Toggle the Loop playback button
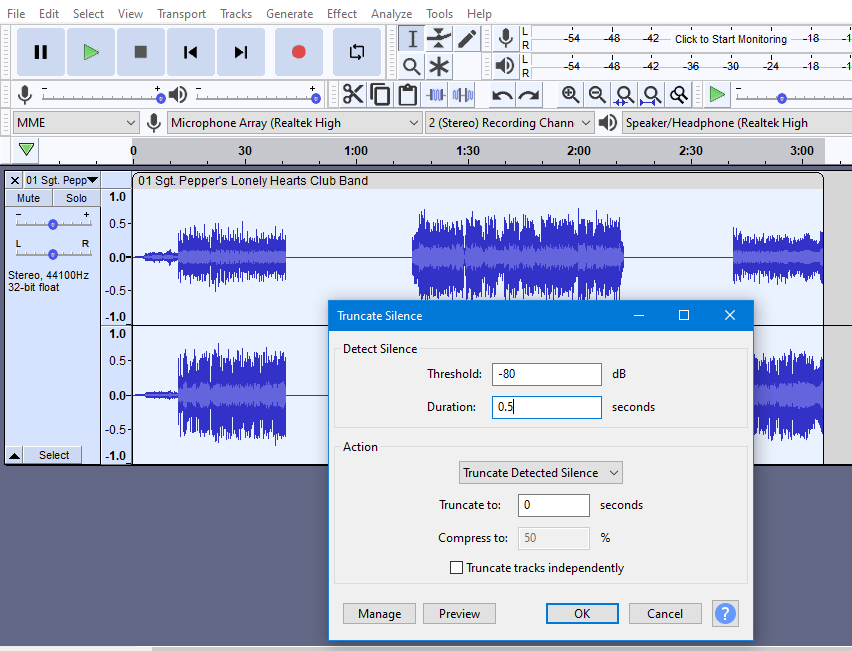Image resolution: width=852 pixels, height=651 pixels. pyautogui.click(x=356, y=52)
